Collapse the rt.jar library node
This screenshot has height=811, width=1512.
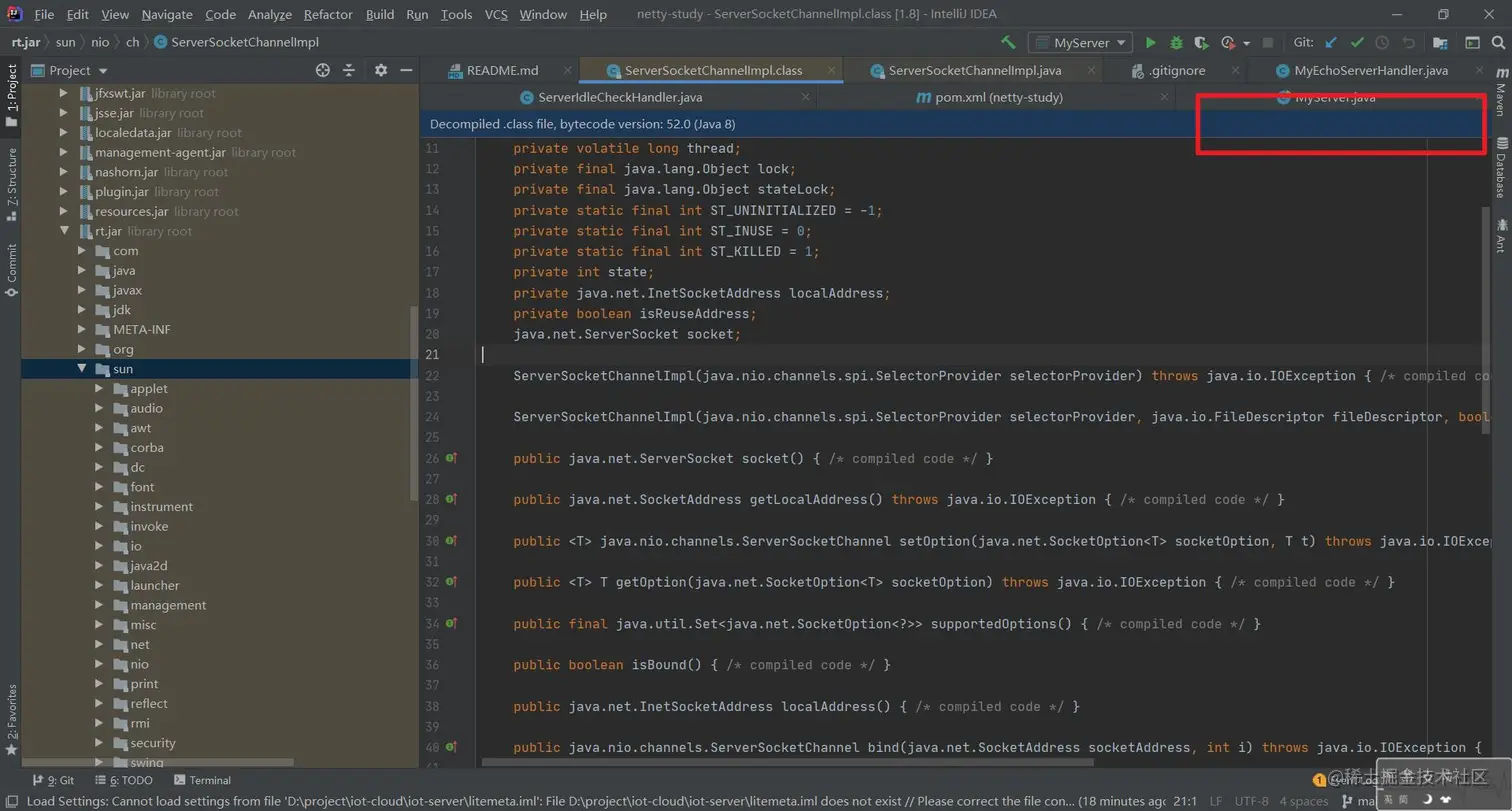point(65,231)
